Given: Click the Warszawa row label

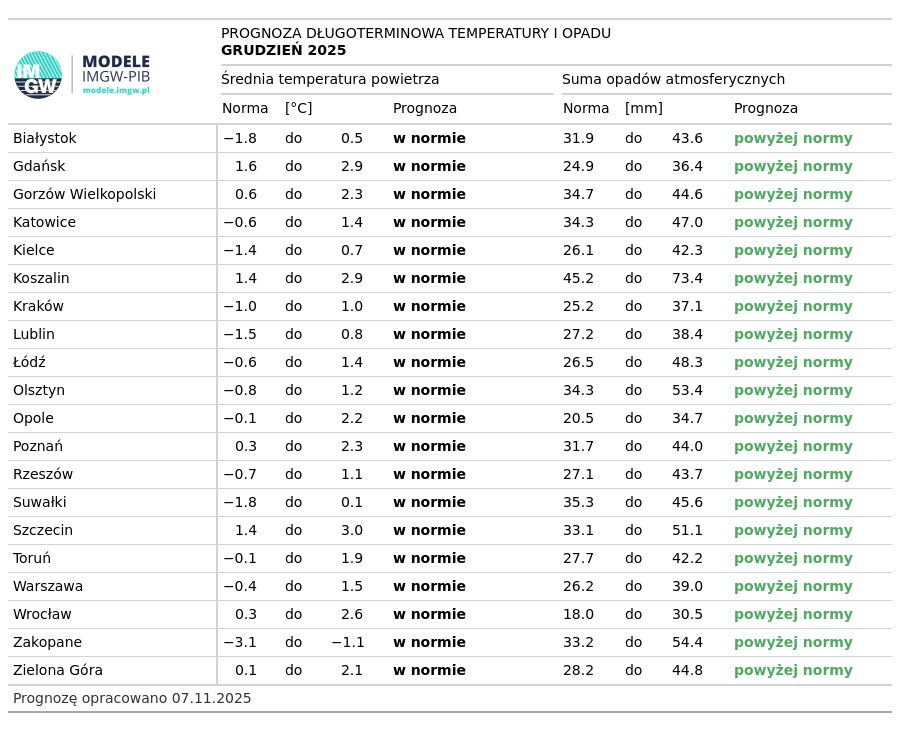Looking at the screenshot, I should point(48,586).
